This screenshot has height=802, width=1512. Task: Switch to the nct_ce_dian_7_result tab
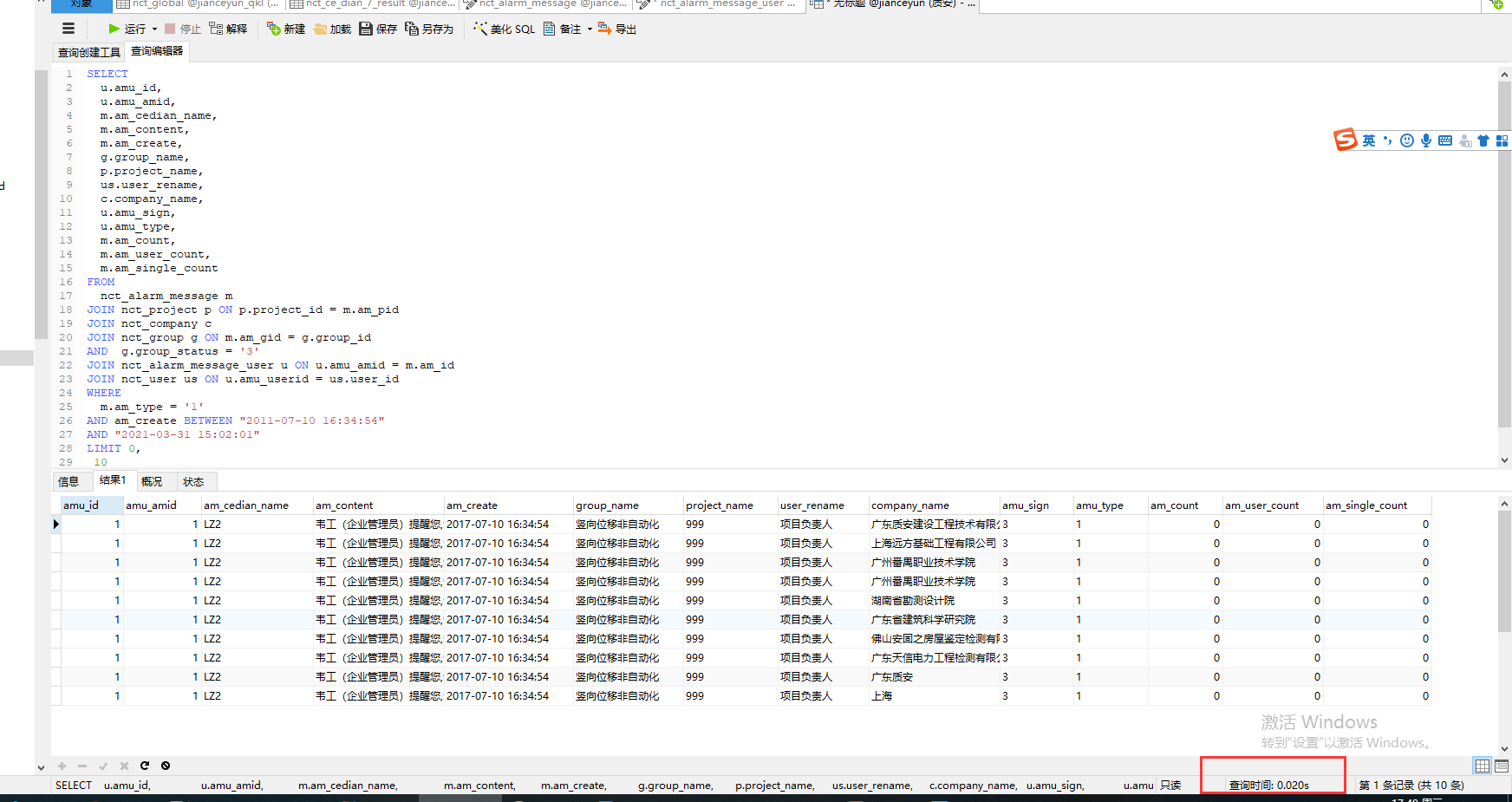373,3
